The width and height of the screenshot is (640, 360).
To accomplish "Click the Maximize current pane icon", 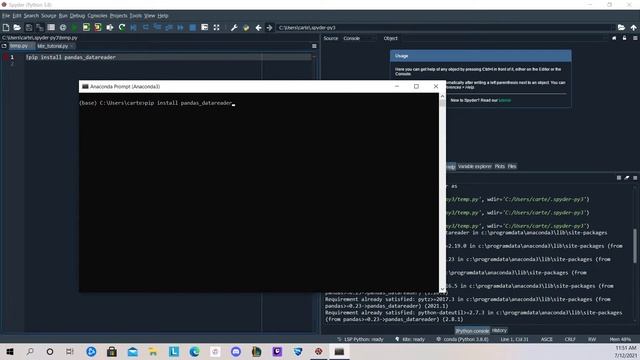I will (216, 27).
